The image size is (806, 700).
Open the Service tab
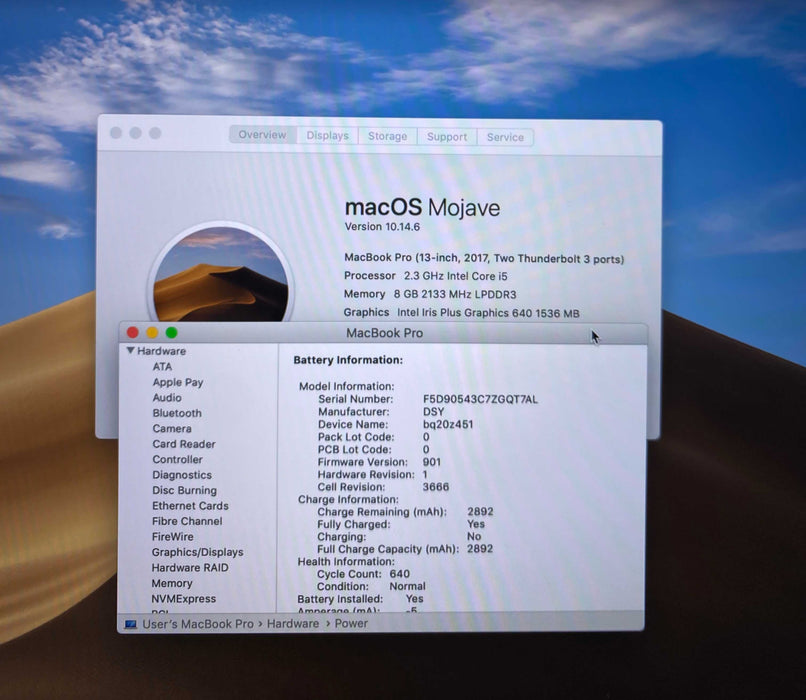[505, 137]
